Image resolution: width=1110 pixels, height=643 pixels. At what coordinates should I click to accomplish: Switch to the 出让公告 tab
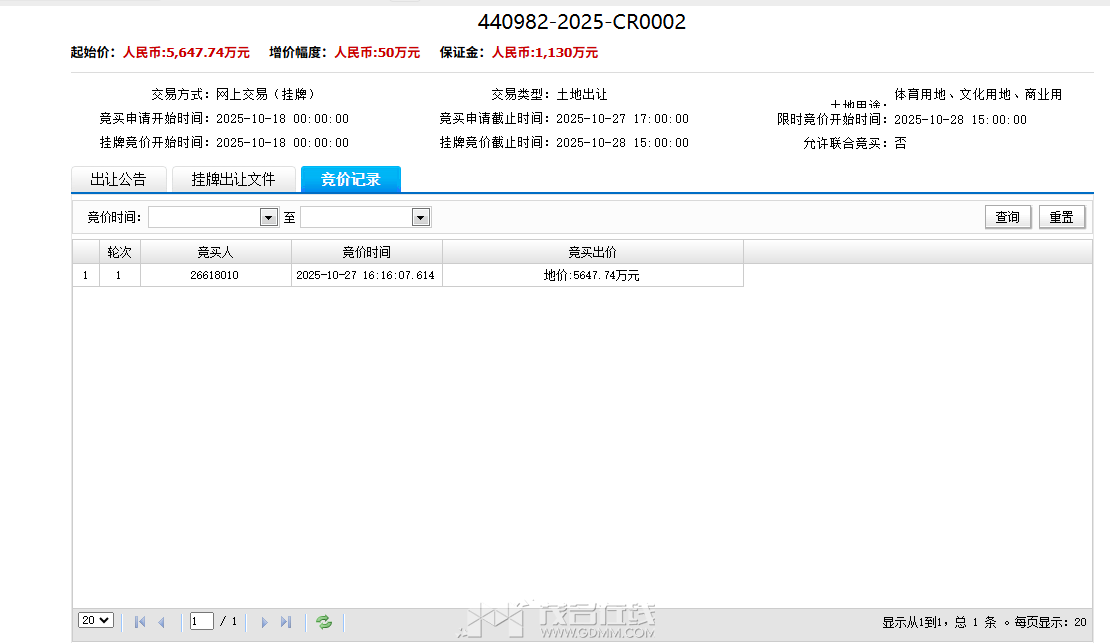(118, 180)
